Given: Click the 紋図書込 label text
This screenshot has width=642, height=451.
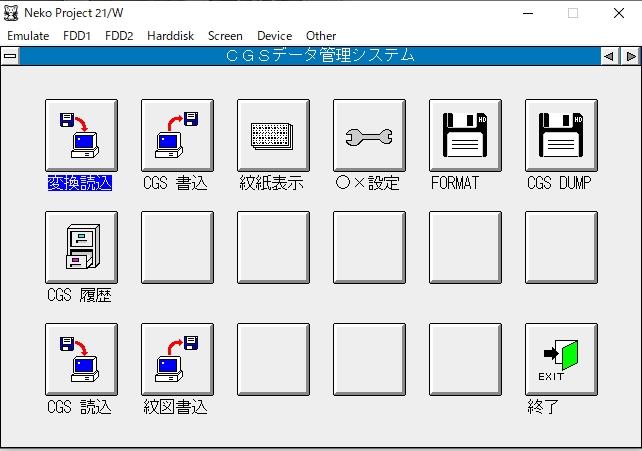Looking at the screenshot, I should pyautogui.click(x=175, y=407).
